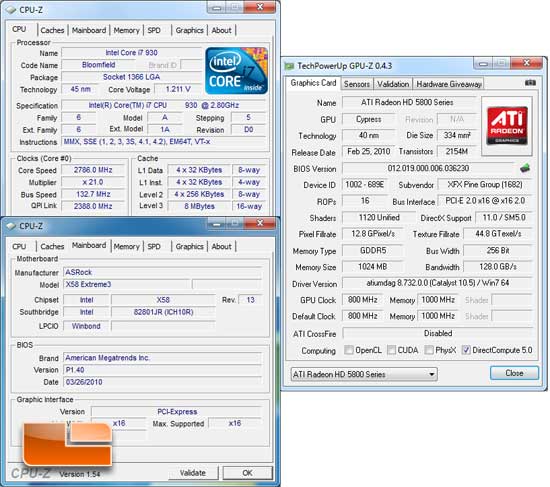This screenshot has height=487, width=550.
Task: Open the ATI Radeon HD 5800 Series dropdown
Action: pos(364,374)
